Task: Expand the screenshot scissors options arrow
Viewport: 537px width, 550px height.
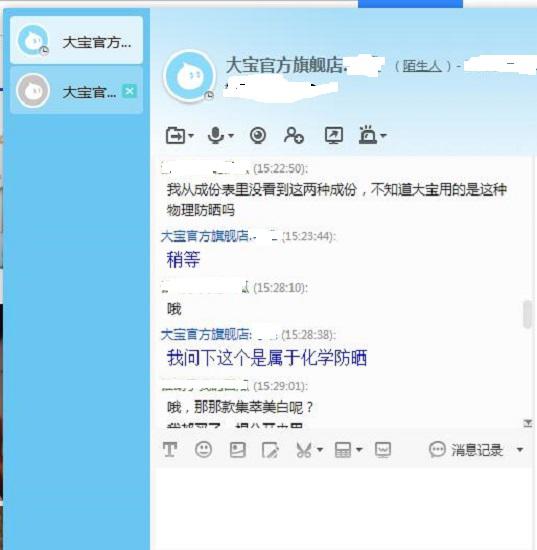Action: tap(320, 450)
